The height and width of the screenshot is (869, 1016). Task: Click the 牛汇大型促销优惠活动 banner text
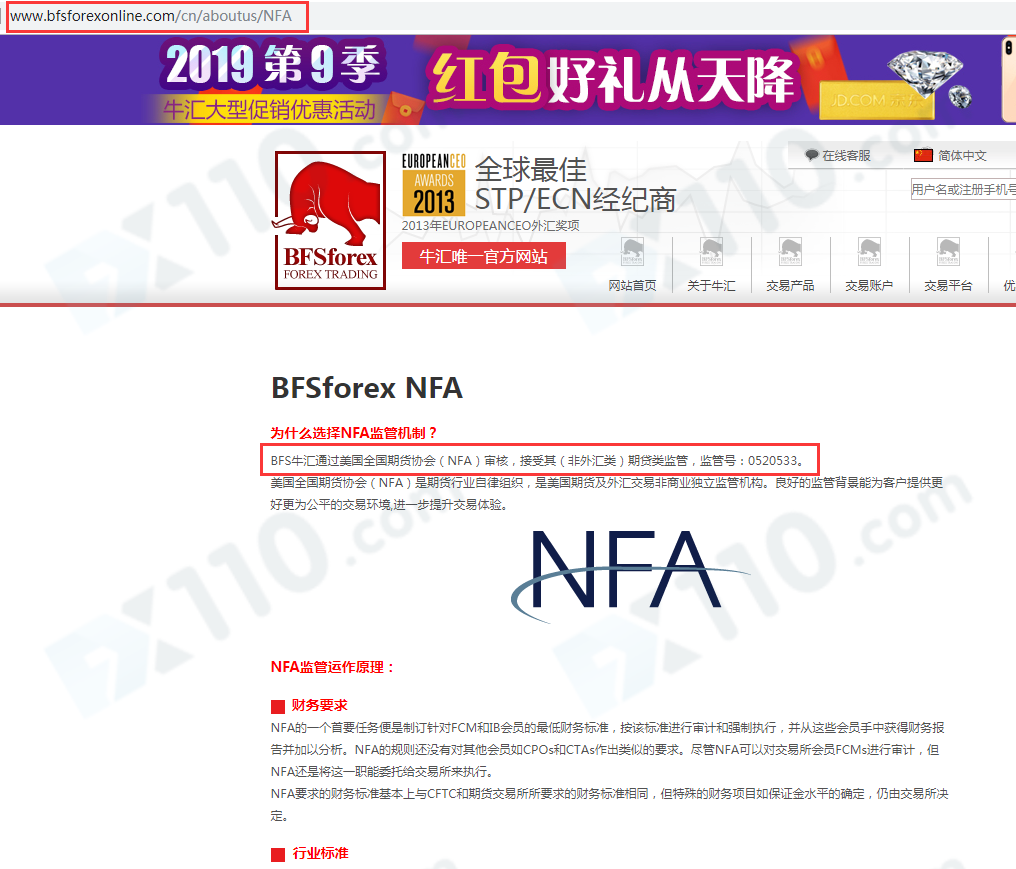coord(269,110)
